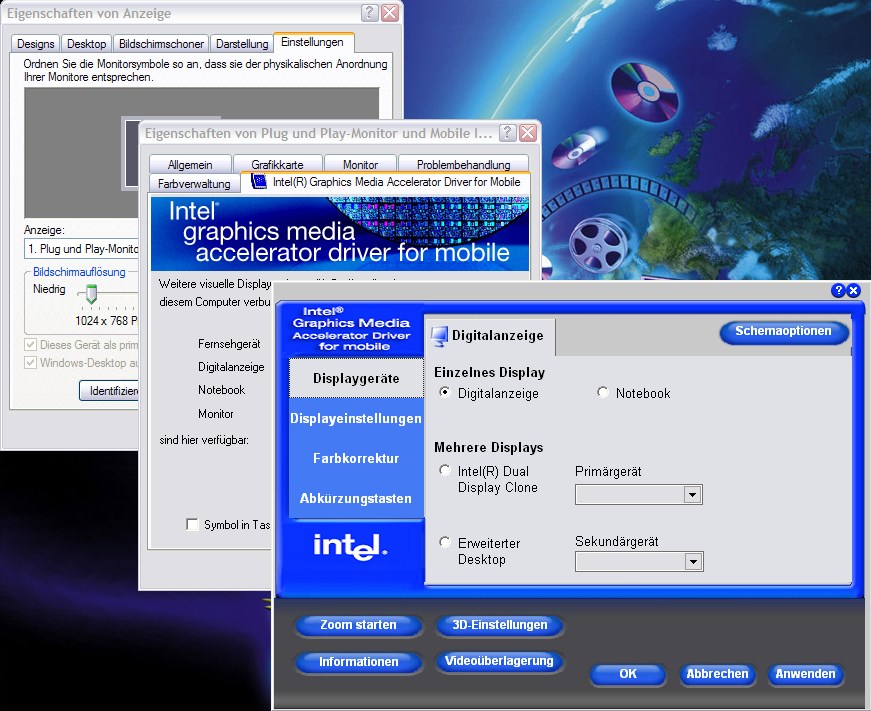Click the Digitalanzeige tab header
871x711 pixels.
pos(490,336)
